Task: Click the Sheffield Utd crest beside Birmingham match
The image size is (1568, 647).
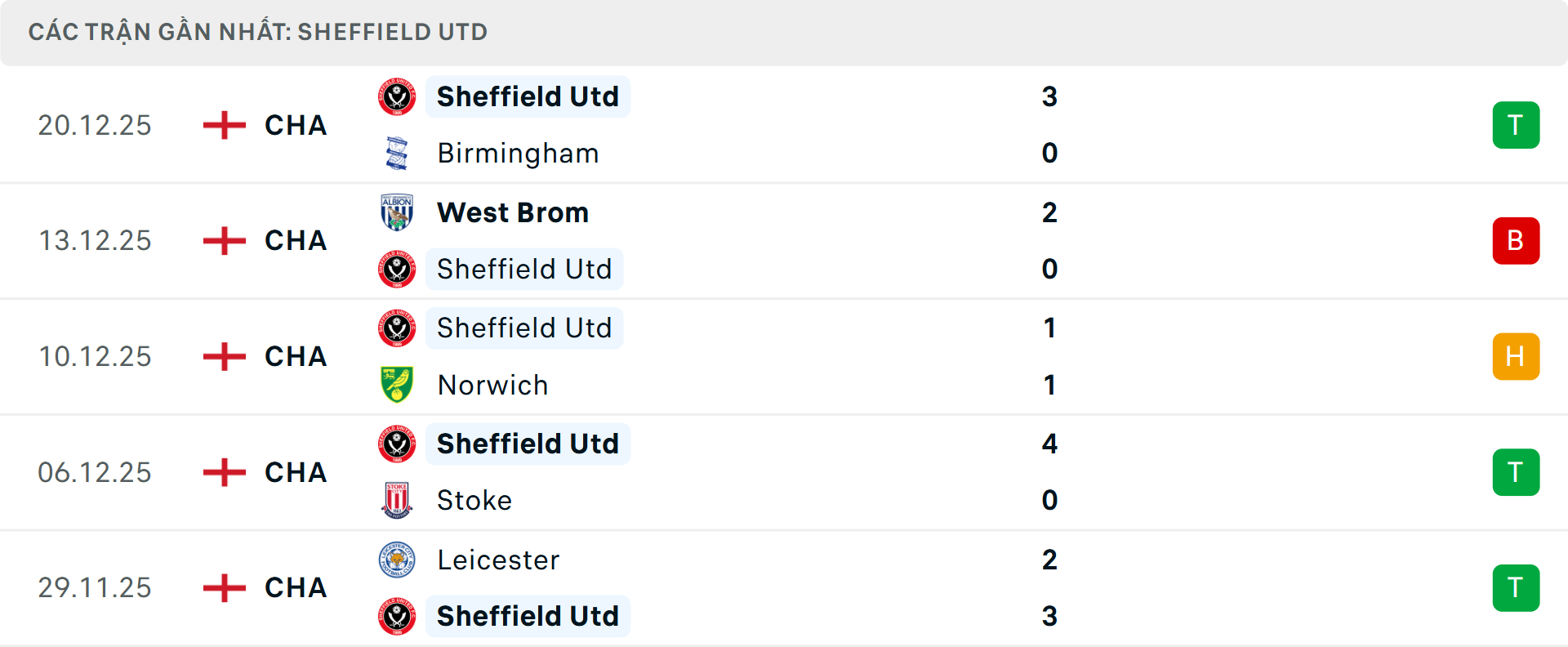Action: 397,96
